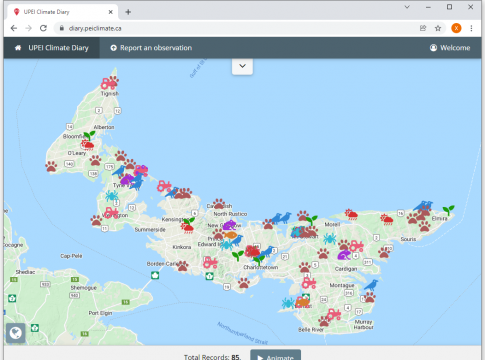Click the tractor marker near highway 311
The width and height of the screenshot is (485, 360).
coord(356,246)
